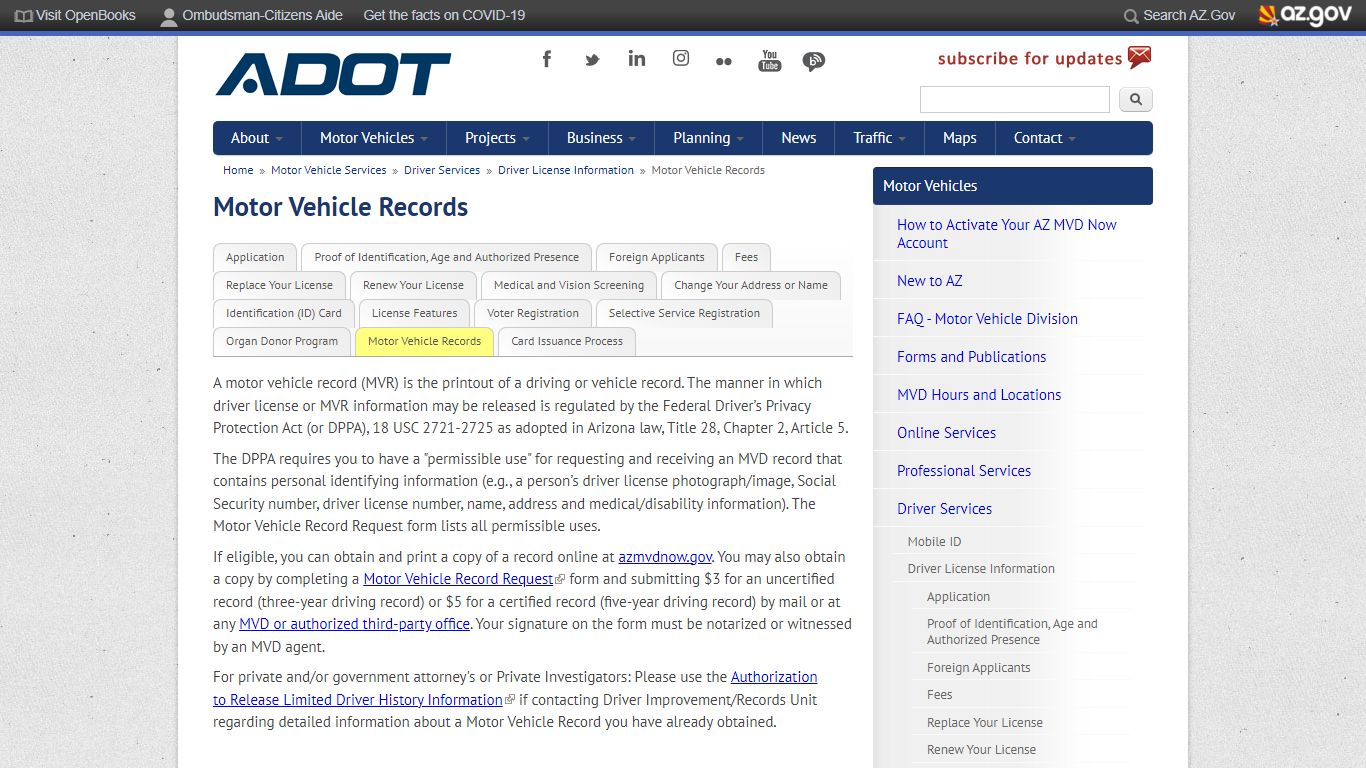Screen dimensions: 1366x768
Task: Switch to Voter Registration tab
Action: 533,313
